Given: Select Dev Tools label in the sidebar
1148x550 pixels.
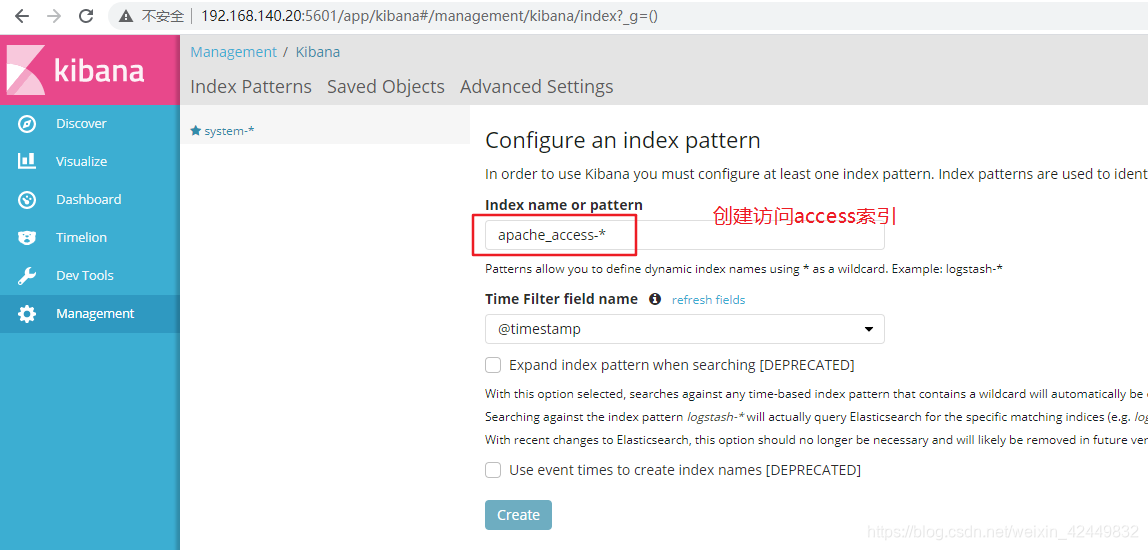Looking at the screenshot, I should [x=85, y=275].
